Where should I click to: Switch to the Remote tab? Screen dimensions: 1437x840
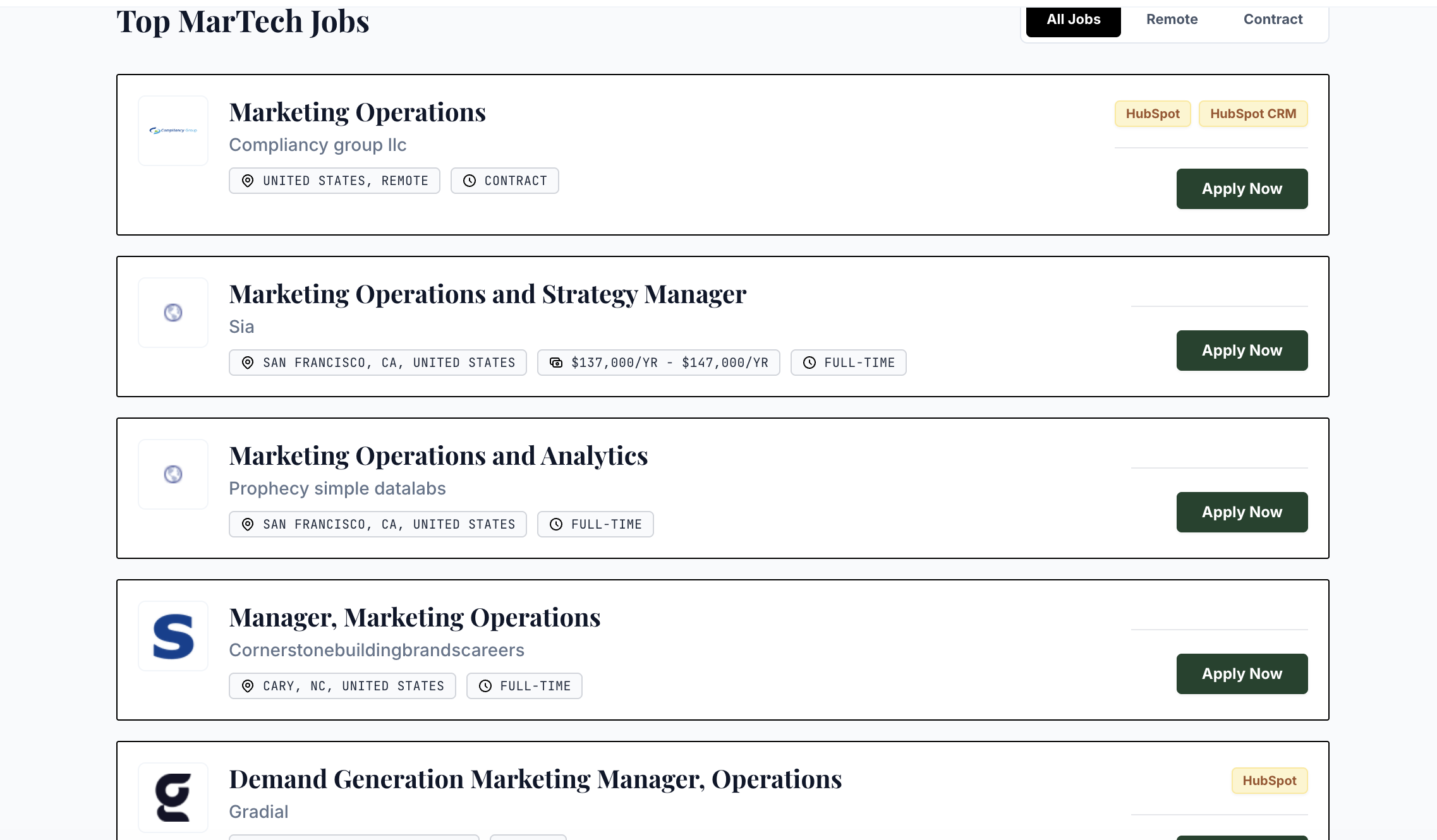click(x=1172, y=19)
